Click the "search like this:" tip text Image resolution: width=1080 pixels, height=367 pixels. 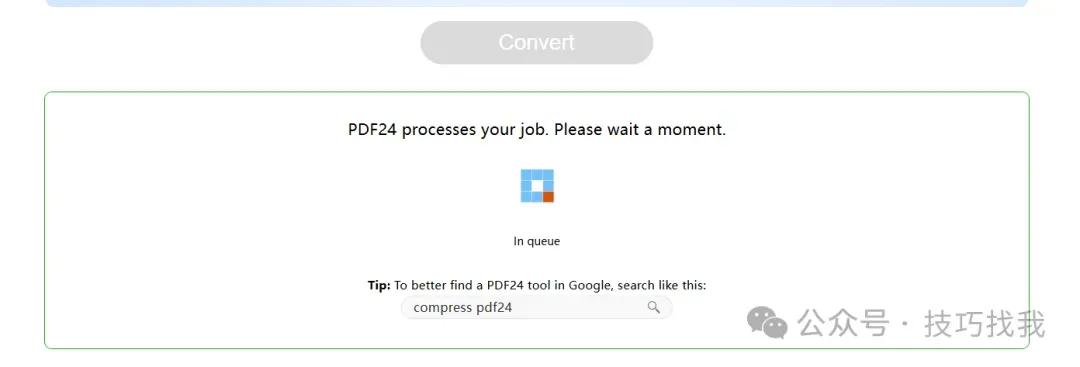click(x=661, y=285)
